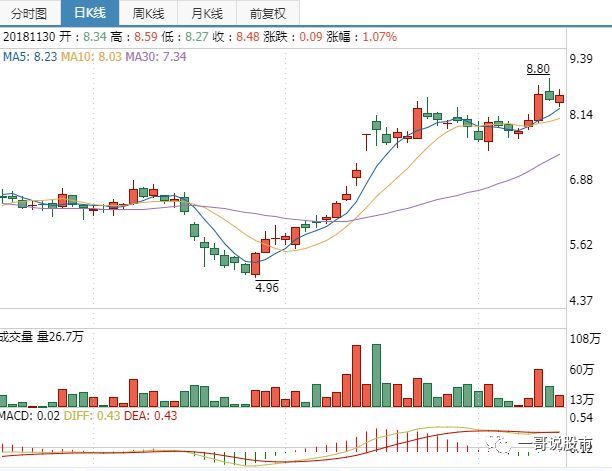Viewport: 612px width, 471px height.
Task: Open the 月K线 tab
Action: (207, 13)
